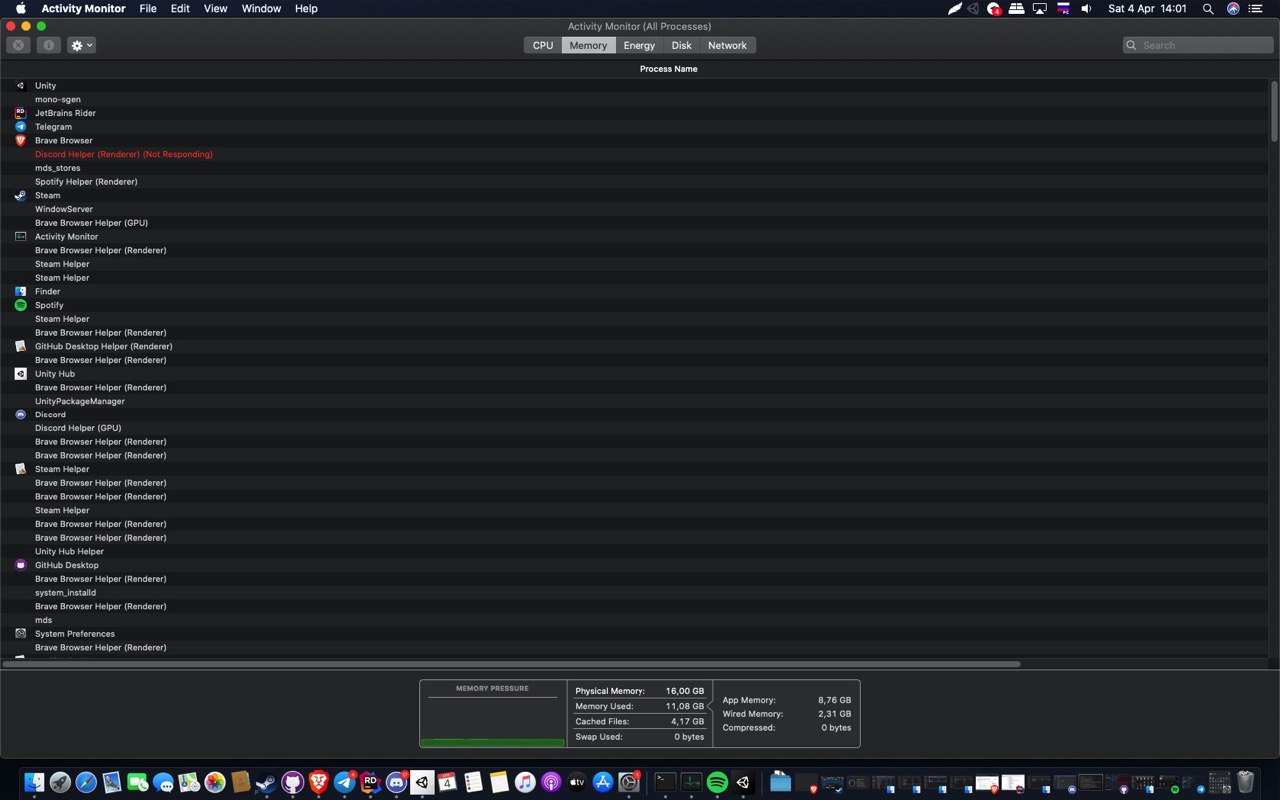
Task: Click the Memory Pressure graph
Action: (493, 714)
